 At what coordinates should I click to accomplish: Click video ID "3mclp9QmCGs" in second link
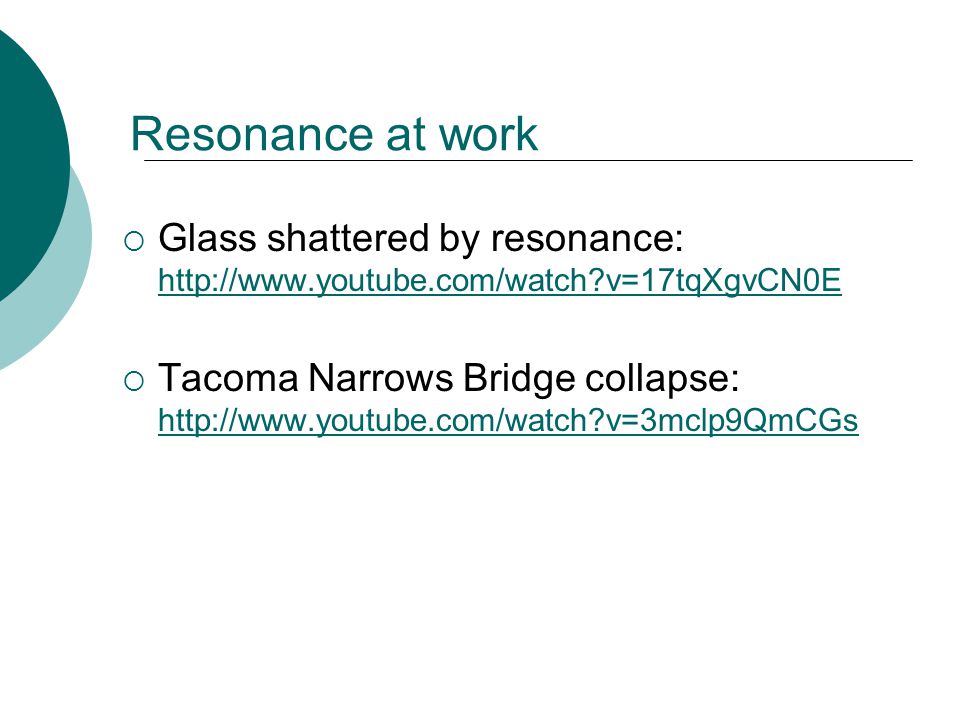pos(749,421)
